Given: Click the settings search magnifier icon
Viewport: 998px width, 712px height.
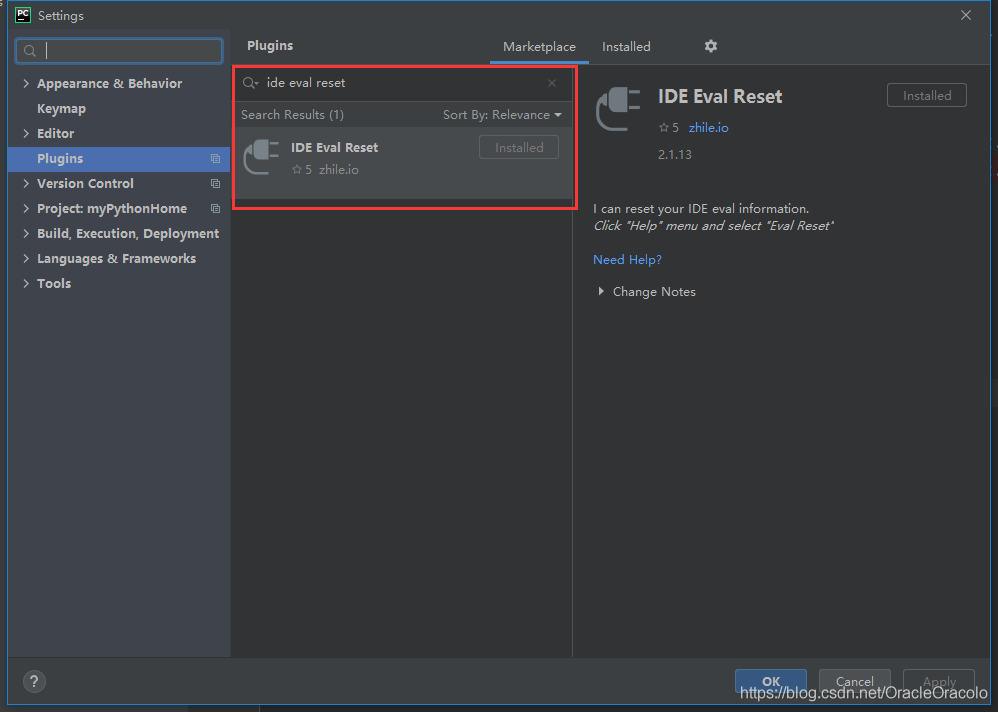Looking at the screenshot, I should click(29, 51).
